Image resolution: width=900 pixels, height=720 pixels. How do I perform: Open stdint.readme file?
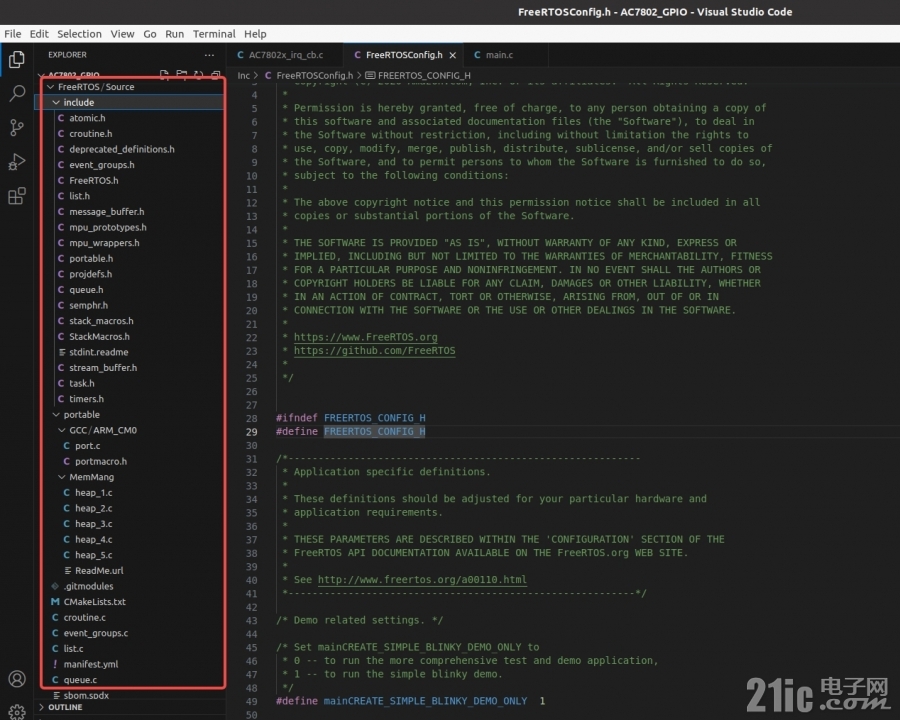(x=99, y=352)
